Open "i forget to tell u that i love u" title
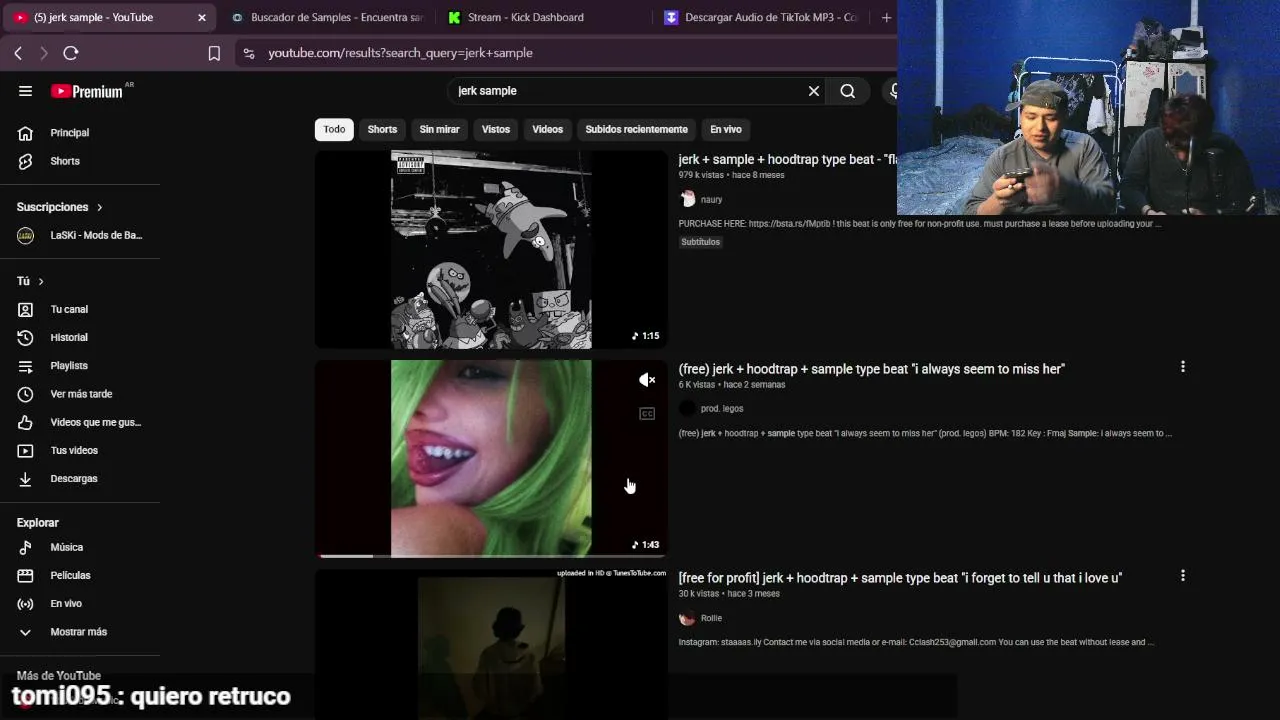The height and width of the screenshot is (720, 1280). point(900,578)
